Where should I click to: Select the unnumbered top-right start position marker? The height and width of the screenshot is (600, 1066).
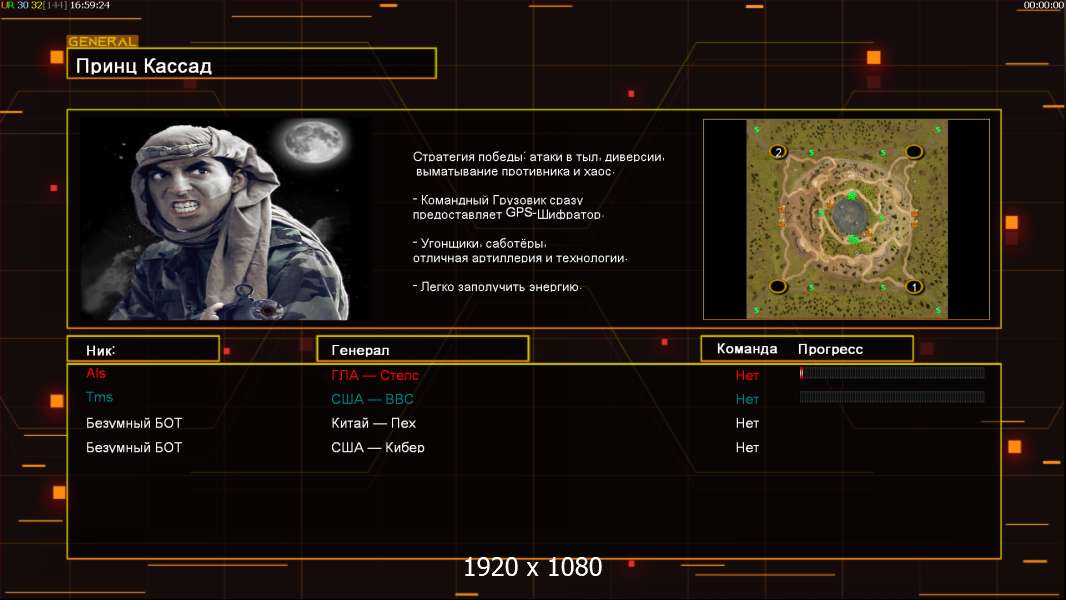point(914,152)
